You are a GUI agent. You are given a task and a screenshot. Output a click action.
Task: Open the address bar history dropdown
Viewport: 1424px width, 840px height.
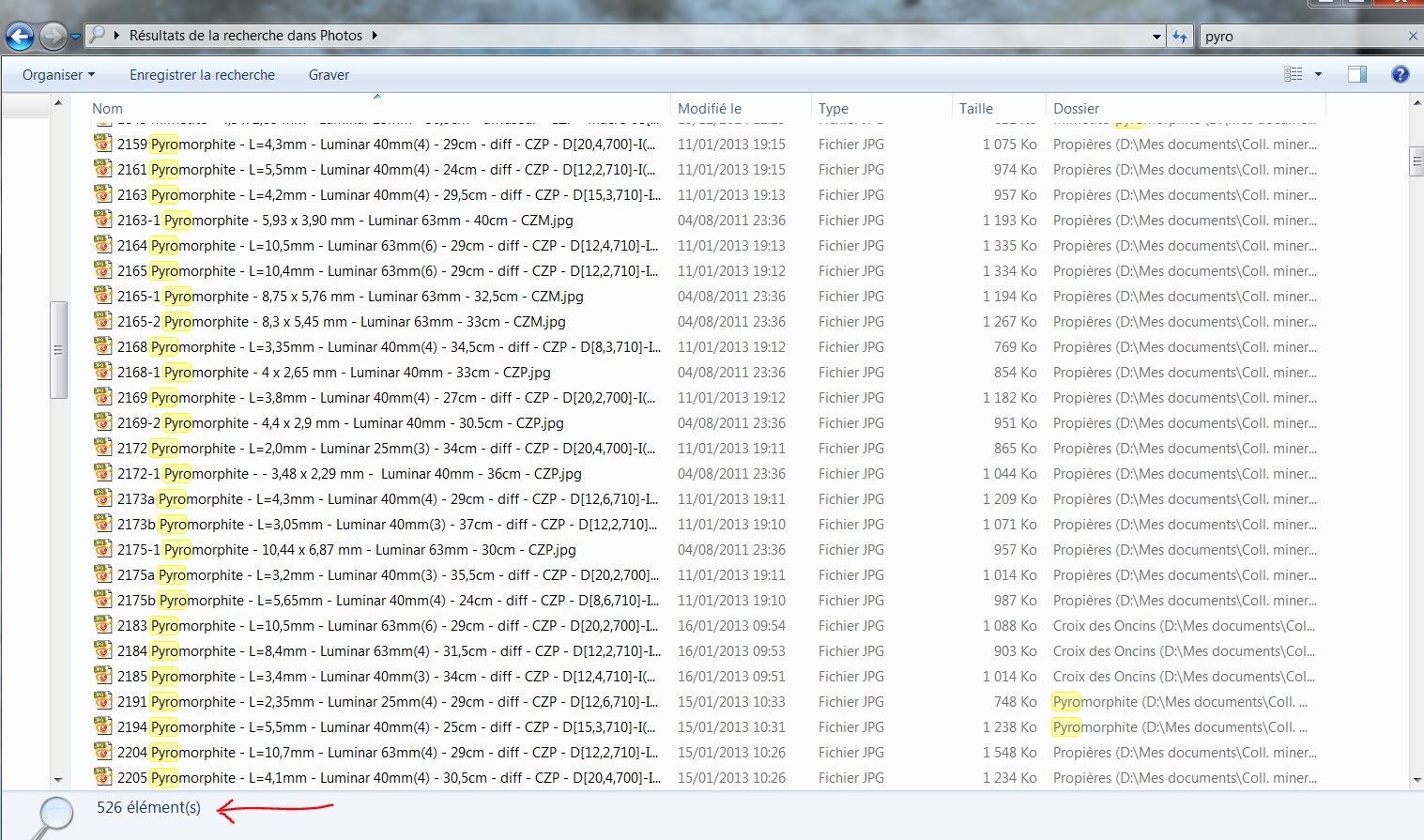click(x=1156, y=37)
